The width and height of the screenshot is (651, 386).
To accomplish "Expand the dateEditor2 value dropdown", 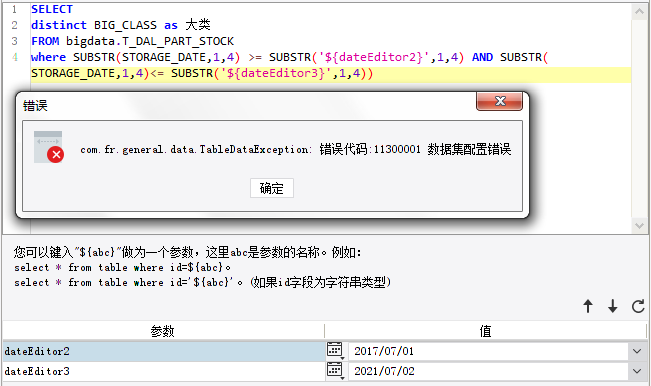I will click(637, 351).
